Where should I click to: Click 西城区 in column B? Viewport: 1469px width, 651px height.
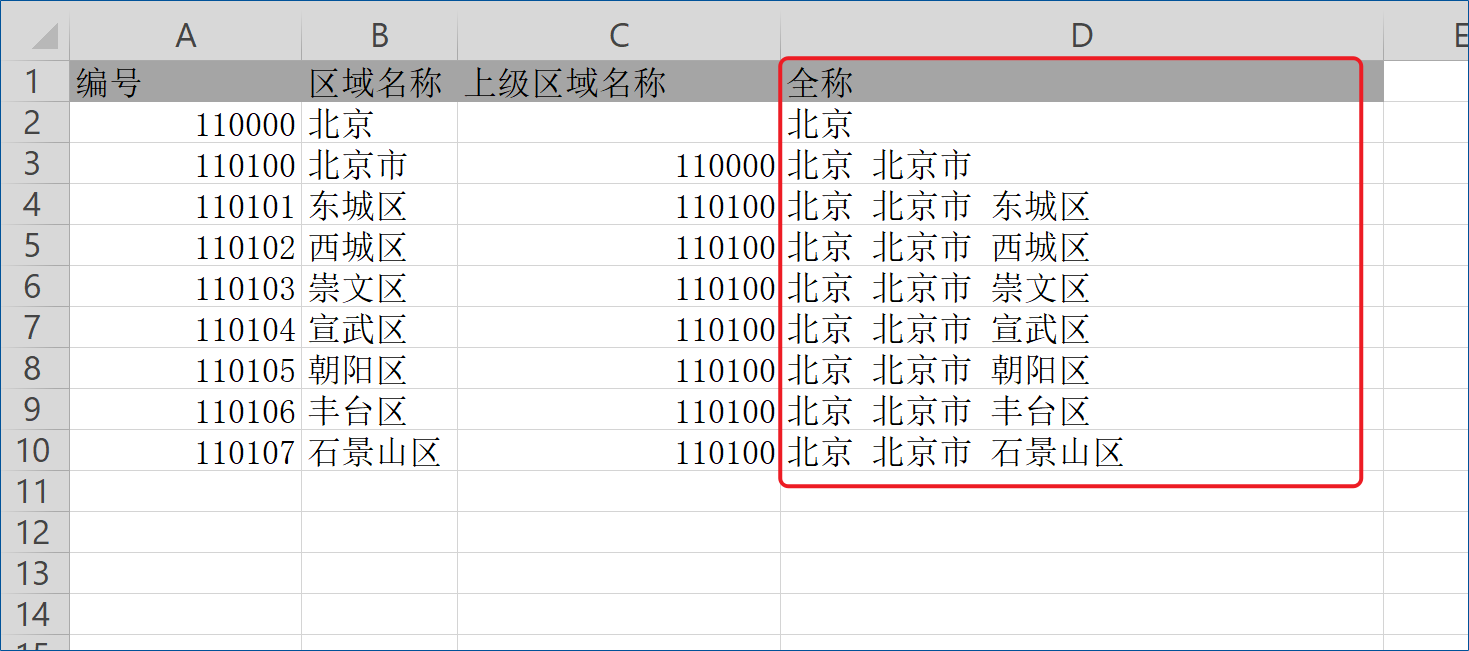(x=379, y=245)
